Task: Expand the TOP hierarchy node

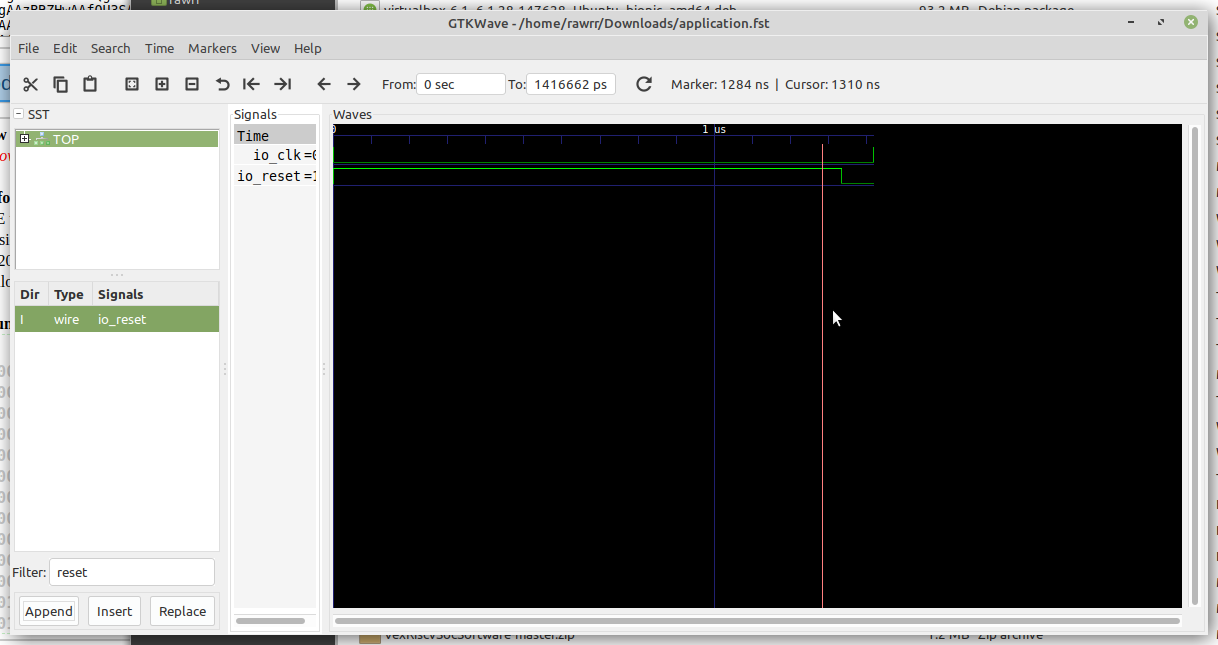Action: tap(24, 139)
